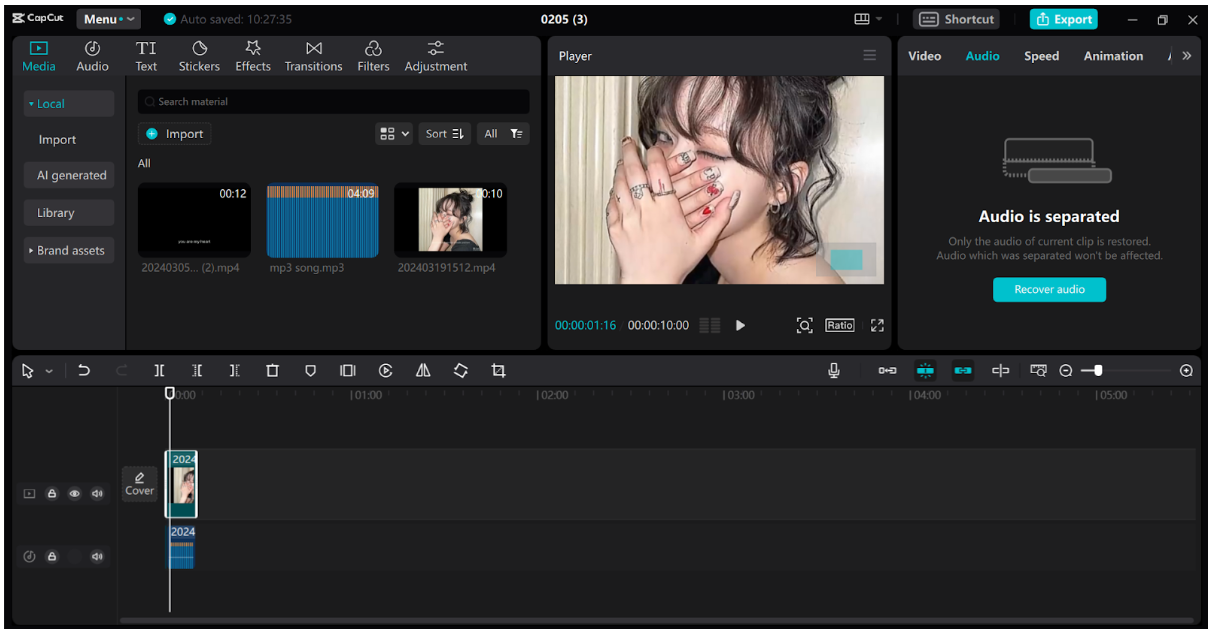Switch to the Animation inspector tab

tap(1113, 56)
